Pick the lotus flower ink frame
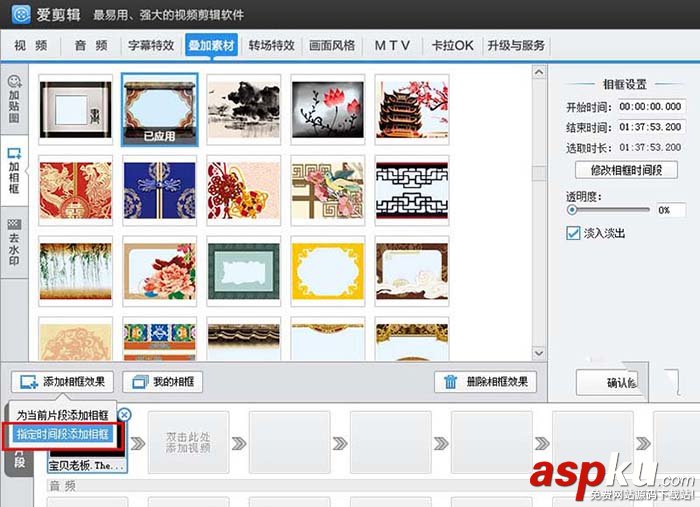 [x=328, y=110]
